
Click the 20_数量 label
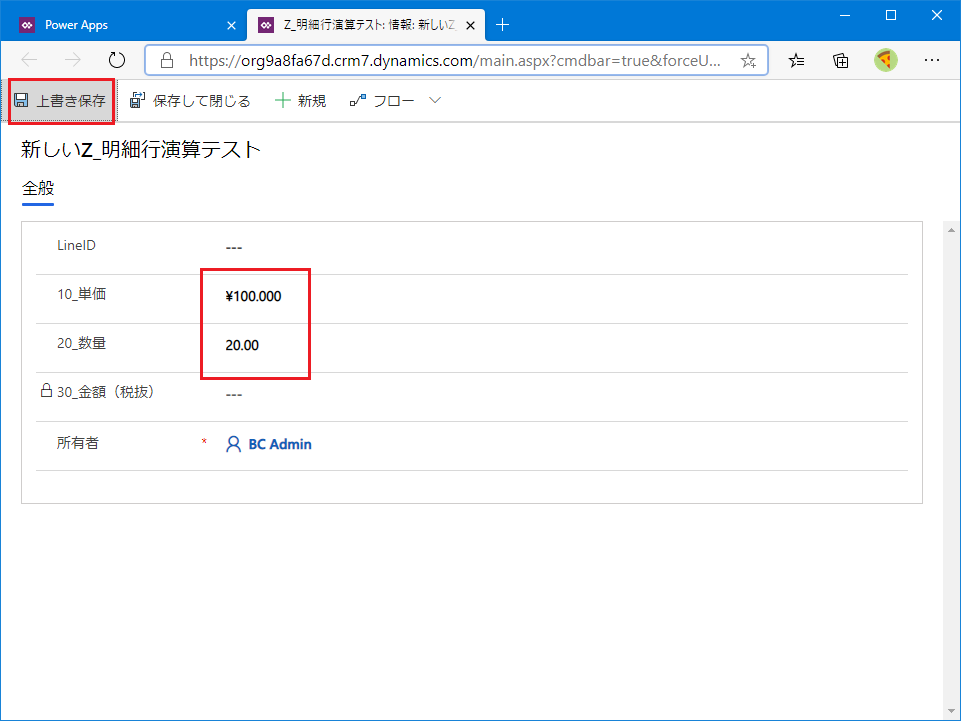pyautogui.click(x=82, y=343)
